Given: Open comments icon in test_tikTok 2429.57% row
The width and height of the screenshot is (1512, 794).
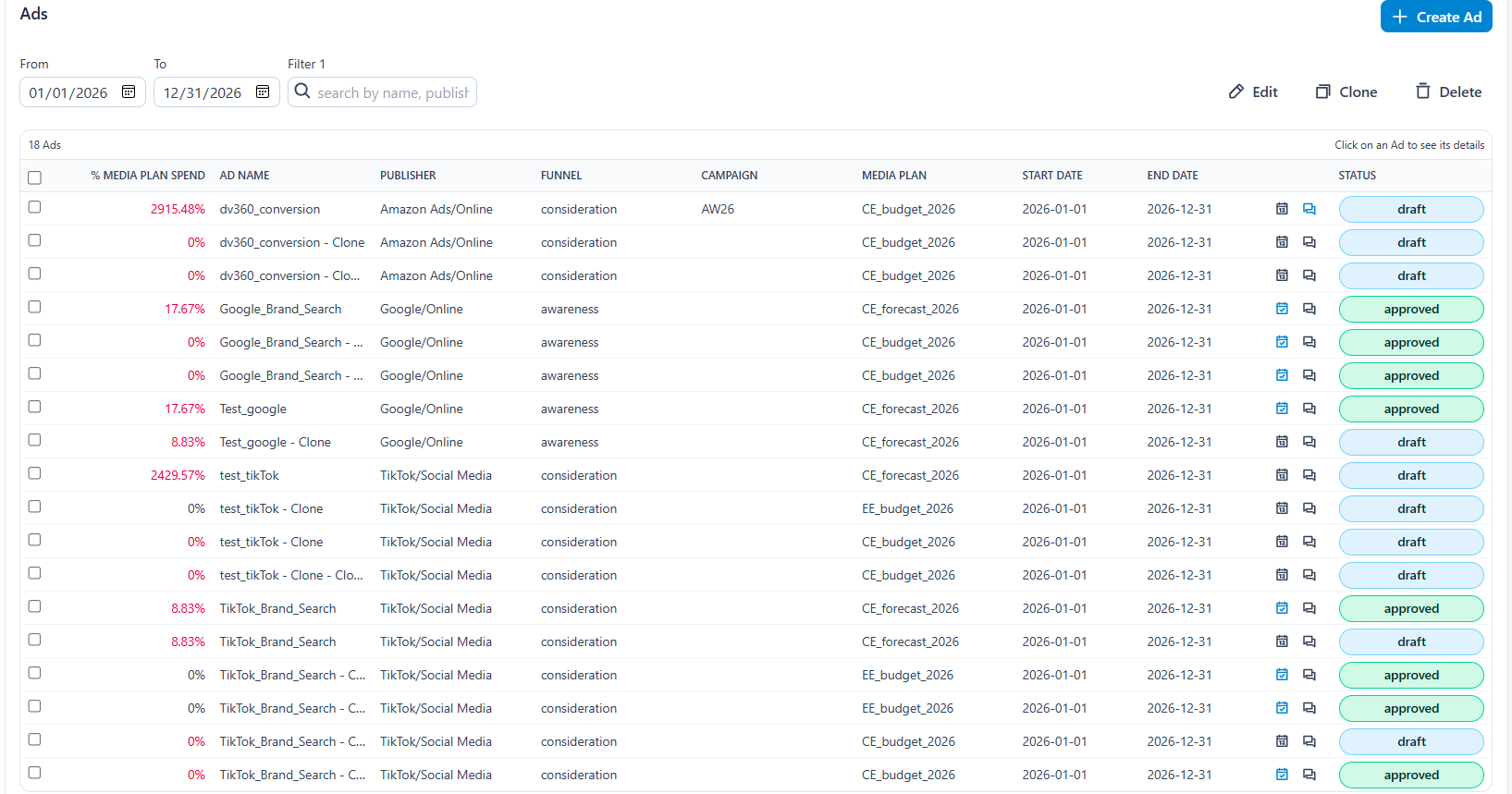Looking at the screenshot, I should click(1309, 475).
